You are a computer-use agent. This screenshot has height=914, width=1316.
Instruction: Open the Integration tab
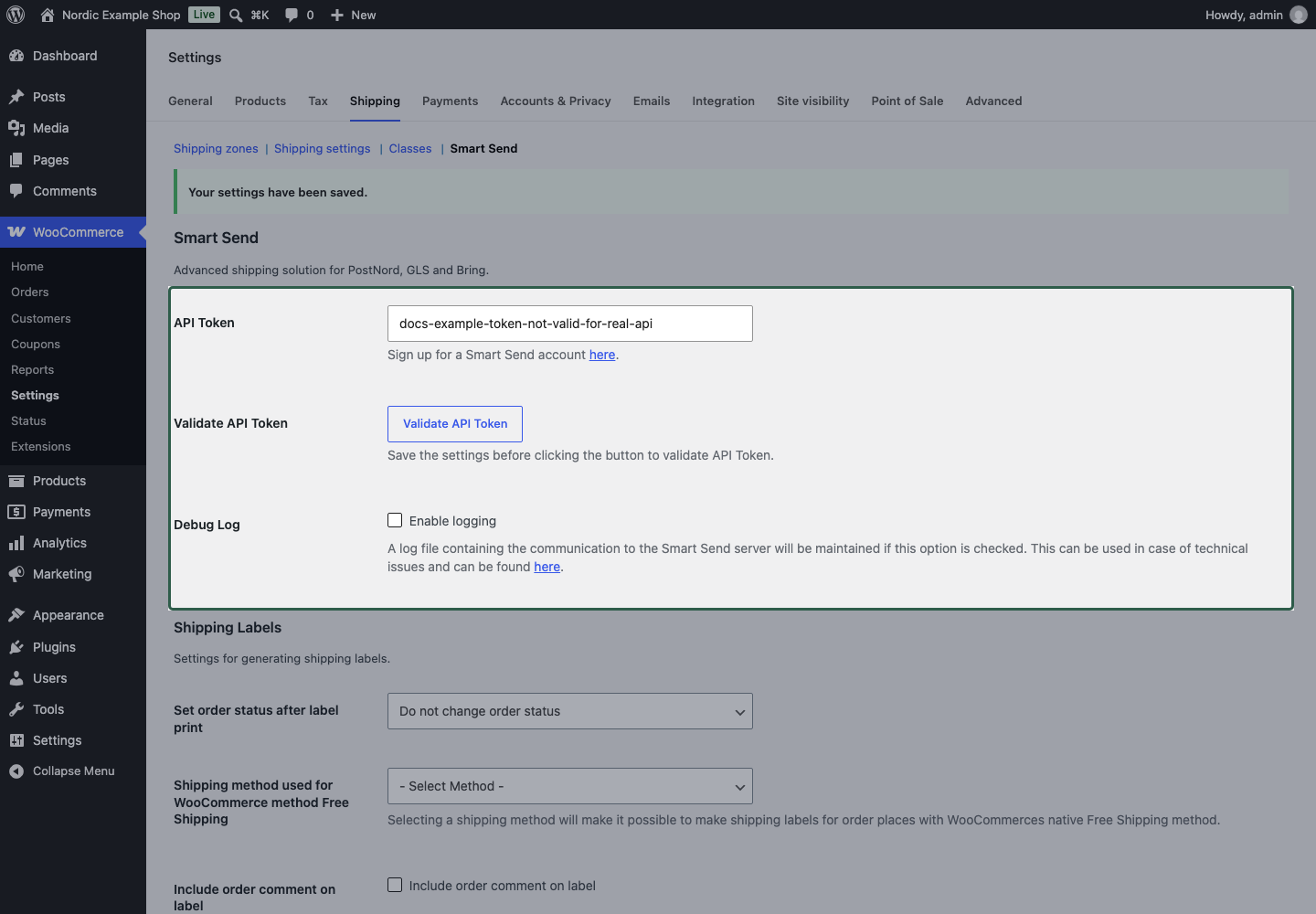[x=723, y=101]
